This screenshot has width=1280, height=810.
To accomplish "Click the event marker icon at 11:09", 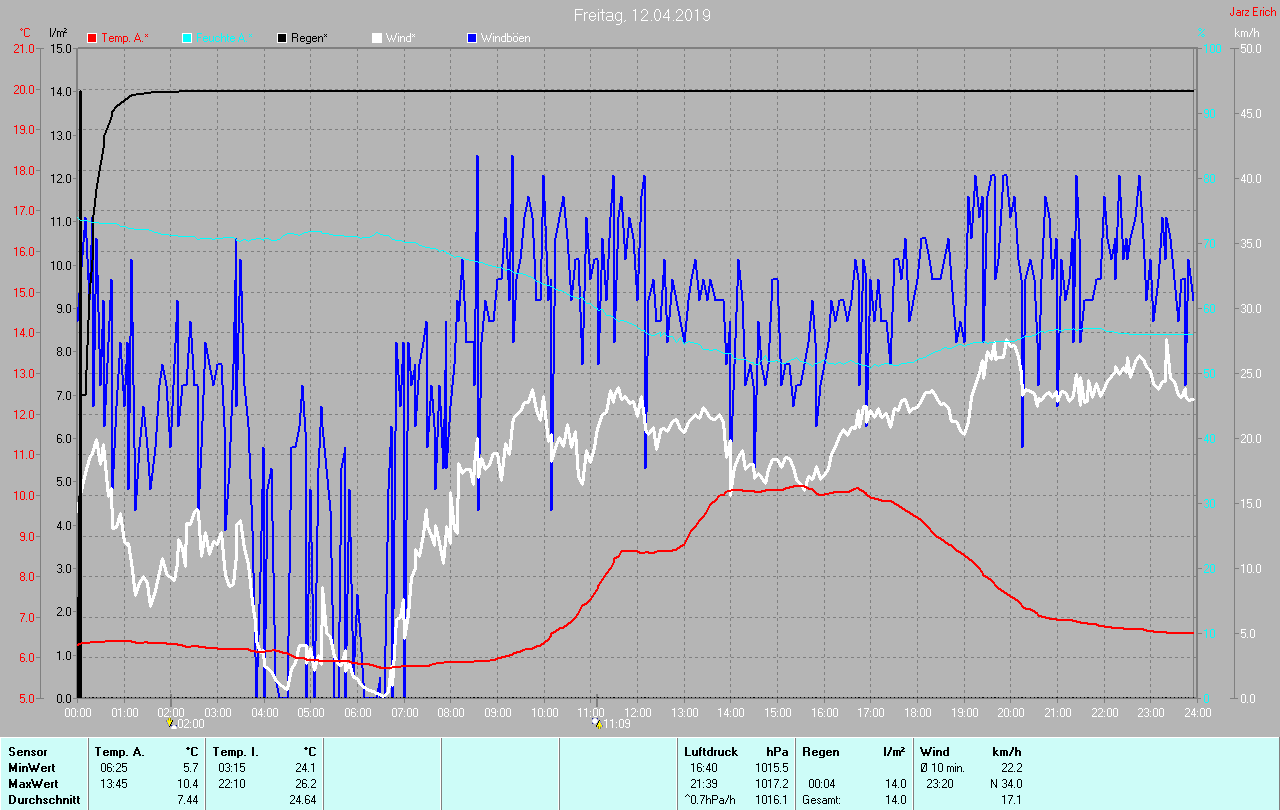I will point(597,723).
